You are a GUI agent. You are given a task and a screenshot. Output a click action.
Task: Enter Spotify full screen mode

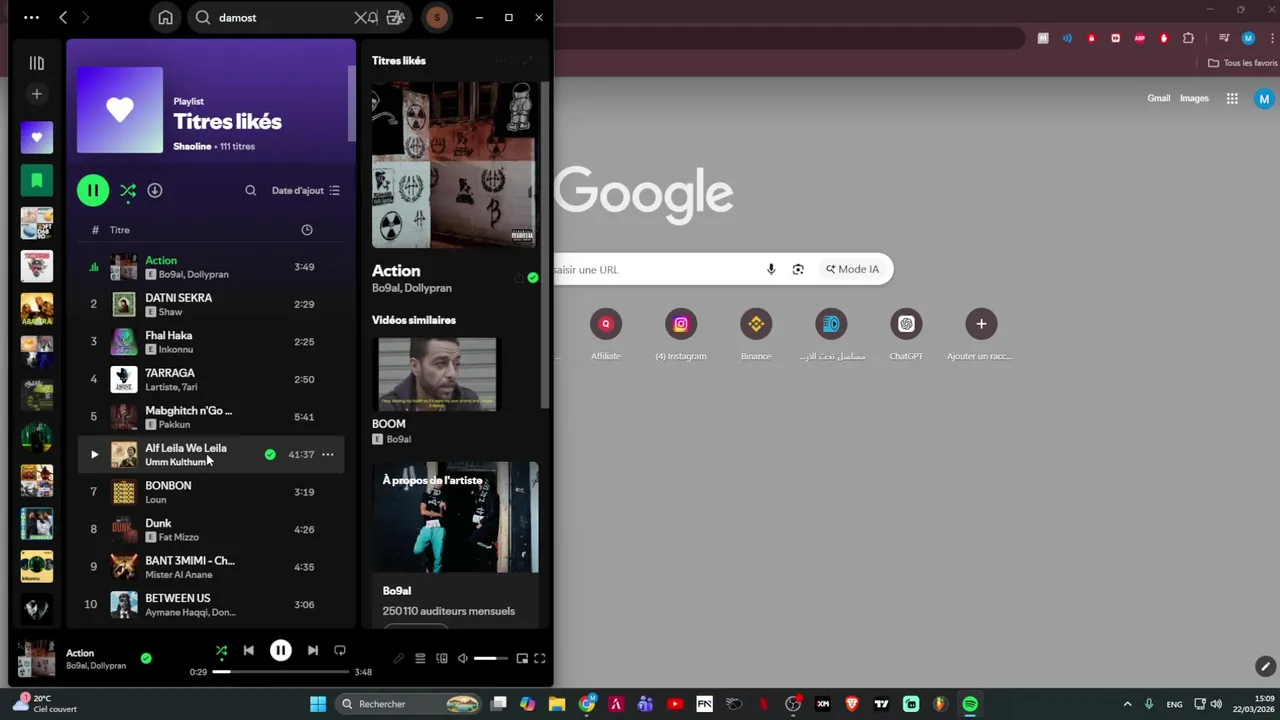[540, 658]
